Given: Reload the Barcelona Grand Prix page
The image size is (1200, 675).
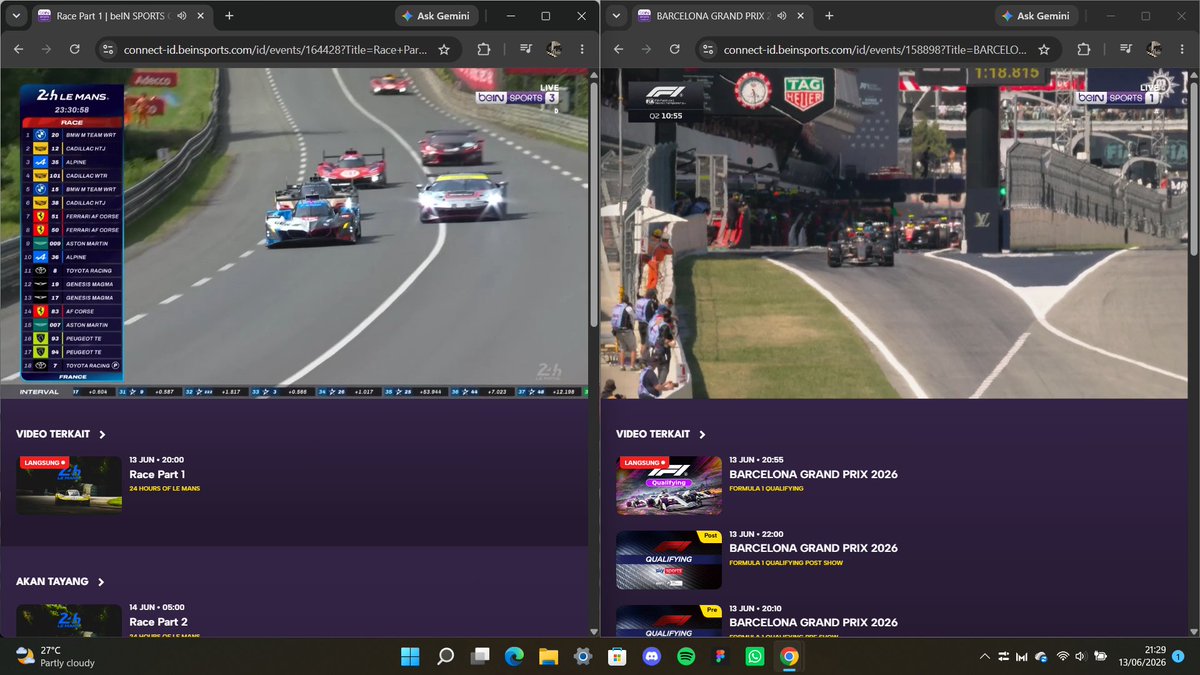Looking at the screenshot, I should coord(675,49).
